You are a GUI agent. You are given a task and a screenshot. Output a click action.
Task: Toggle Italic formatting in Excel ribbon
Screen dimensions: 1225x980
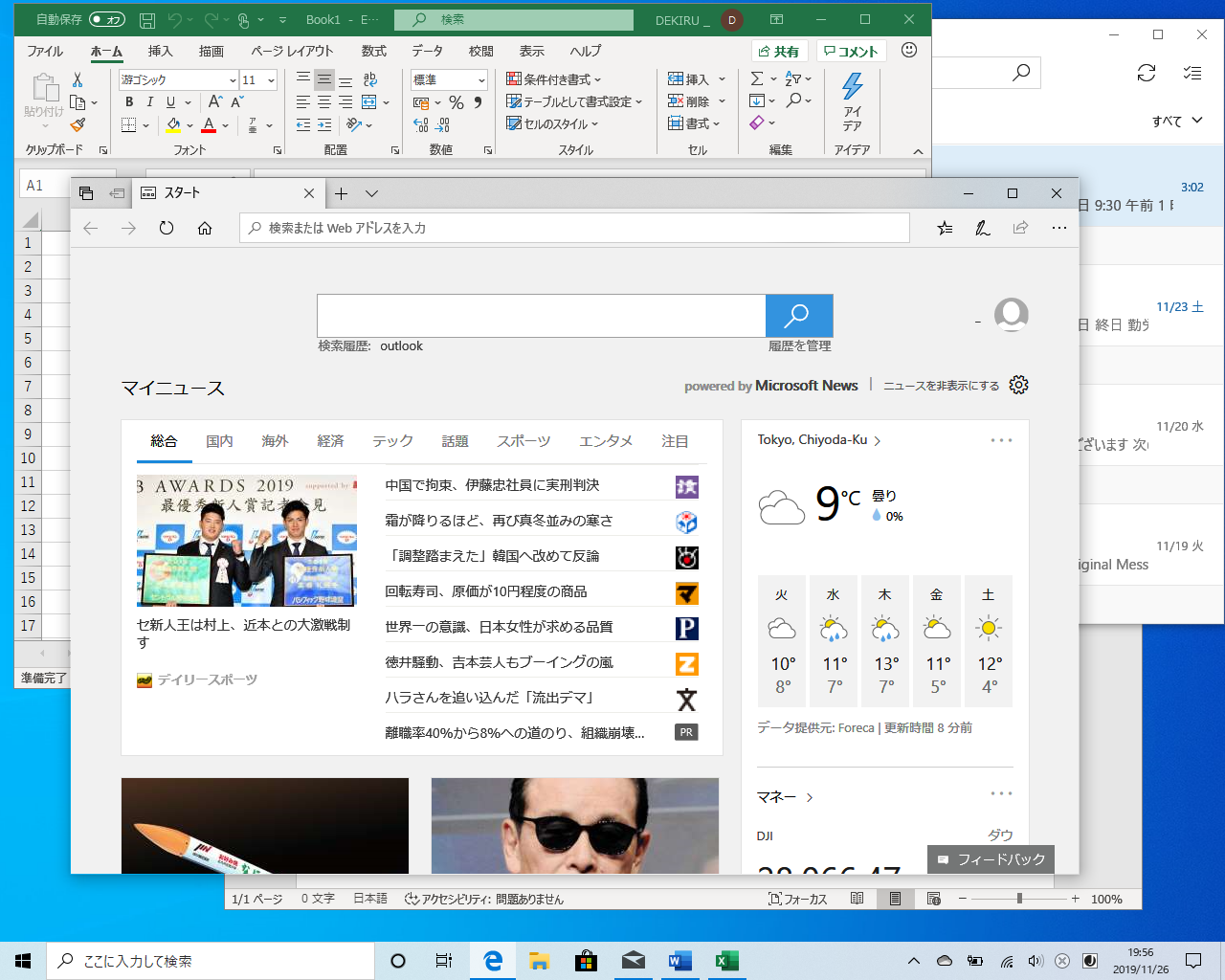(x=149, y=102)
